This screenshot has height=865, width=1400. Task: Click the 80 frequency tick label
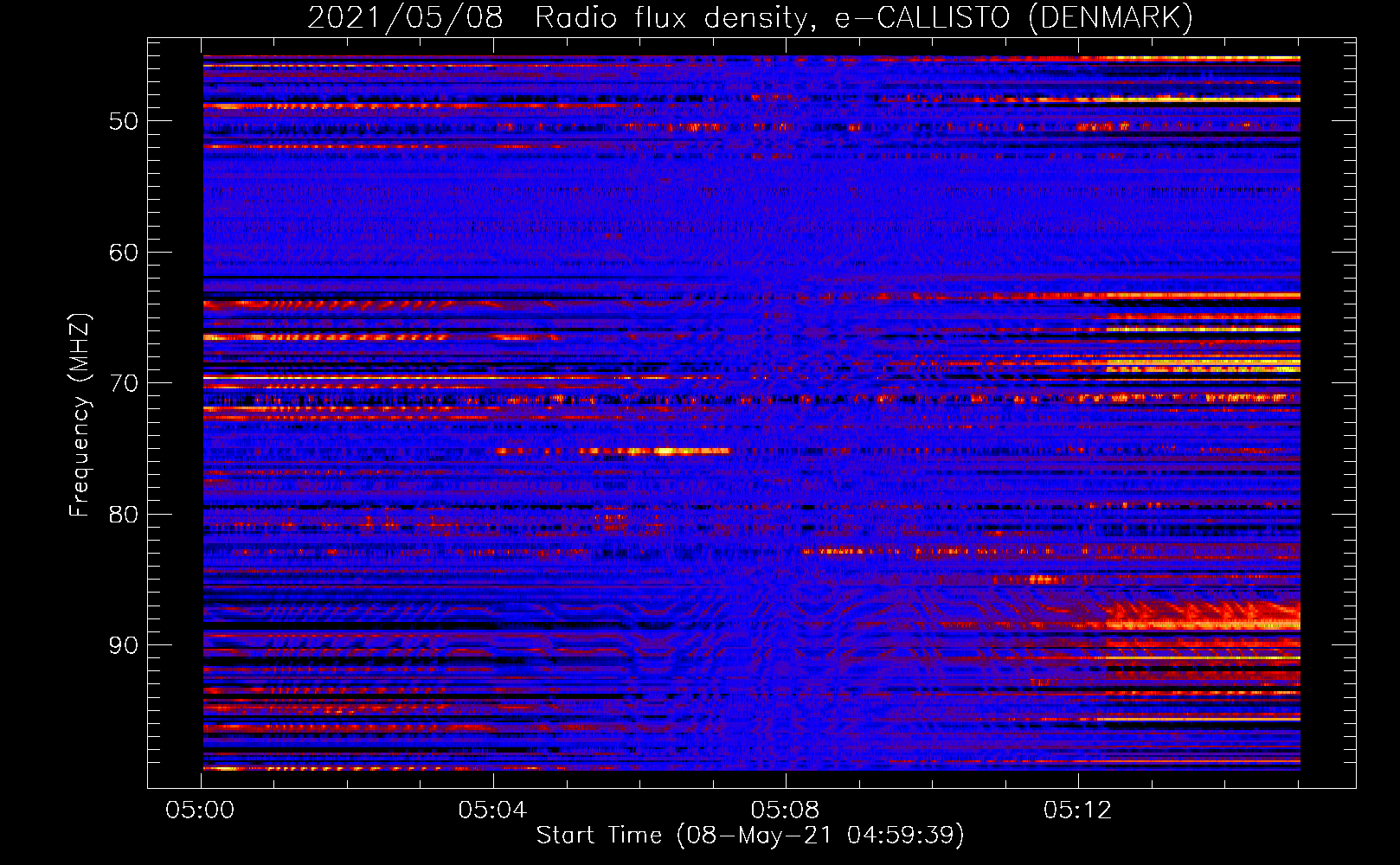(x=124, y=515)
